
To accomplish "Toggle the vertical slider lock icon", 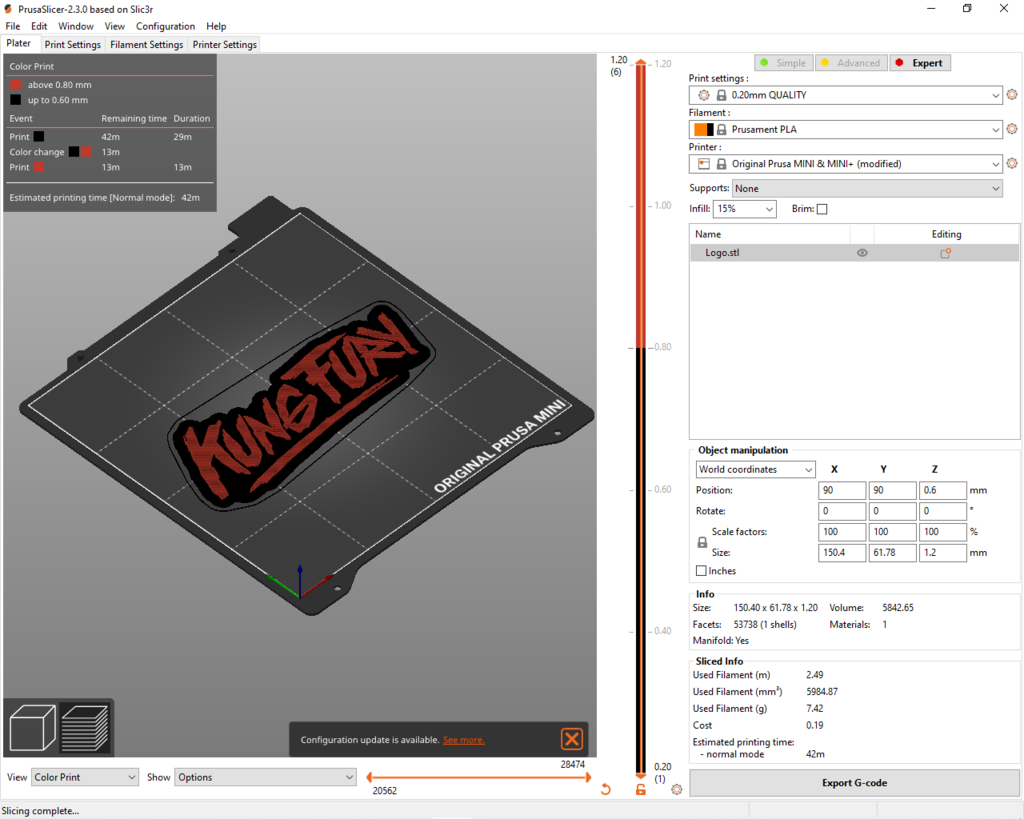I will coord(641,789).
